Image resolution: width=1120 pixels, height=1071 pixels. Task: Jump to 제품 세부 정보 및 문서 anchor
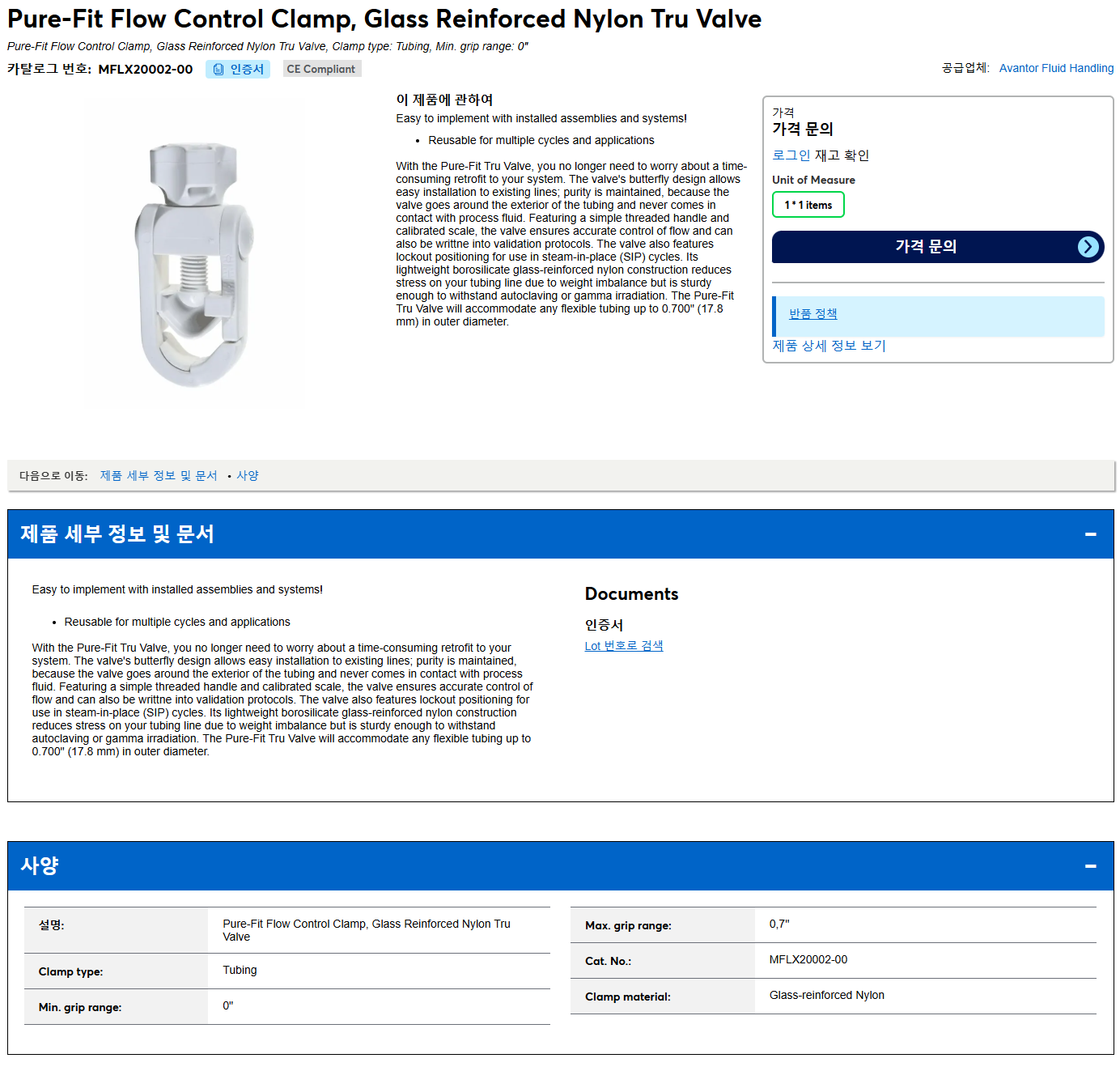(x=159, y=476)
